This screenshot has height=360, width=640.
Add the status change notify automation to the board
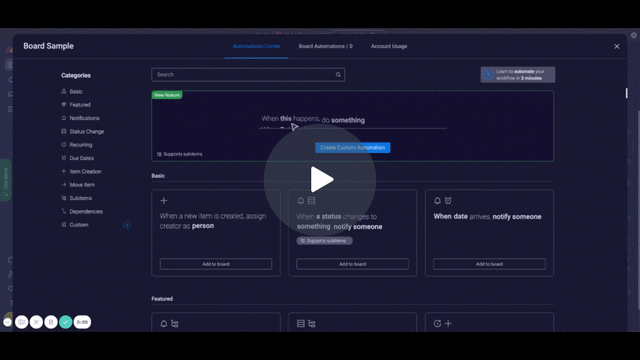(x=353, y=264)
